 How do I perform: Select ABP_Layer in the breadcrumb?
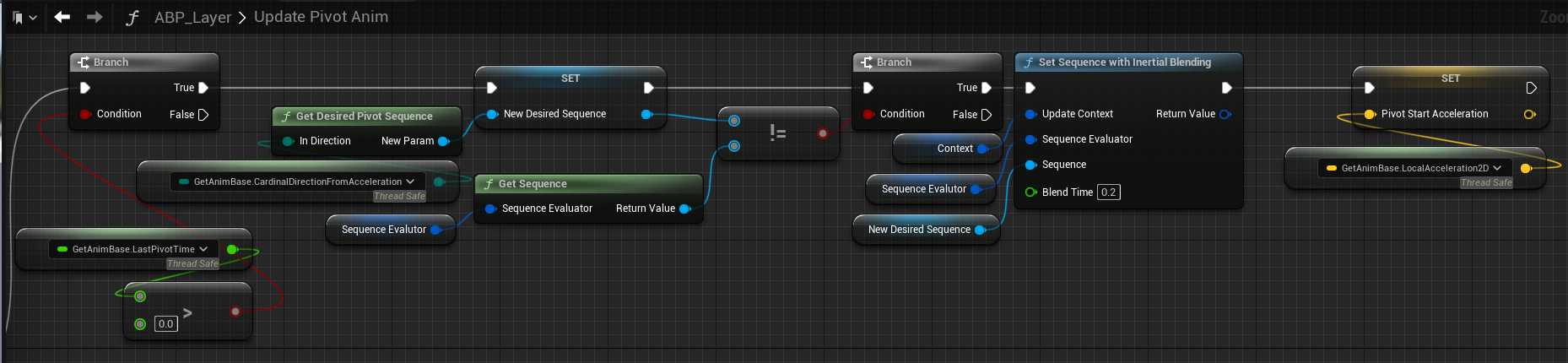pos(192,17)
